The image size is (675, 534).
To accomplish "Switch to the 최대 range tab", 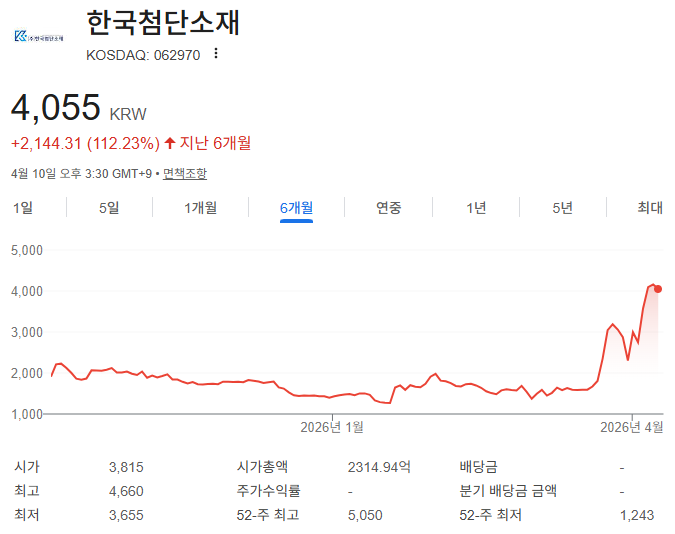I will (x=650, y=208).
